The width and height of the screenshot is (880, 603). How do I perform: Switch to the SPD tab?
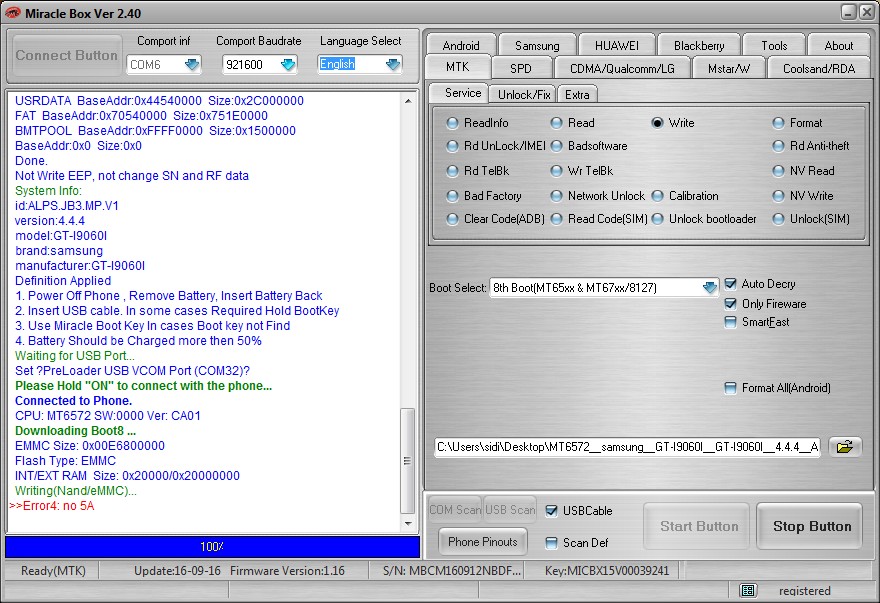tap(520, 68)
